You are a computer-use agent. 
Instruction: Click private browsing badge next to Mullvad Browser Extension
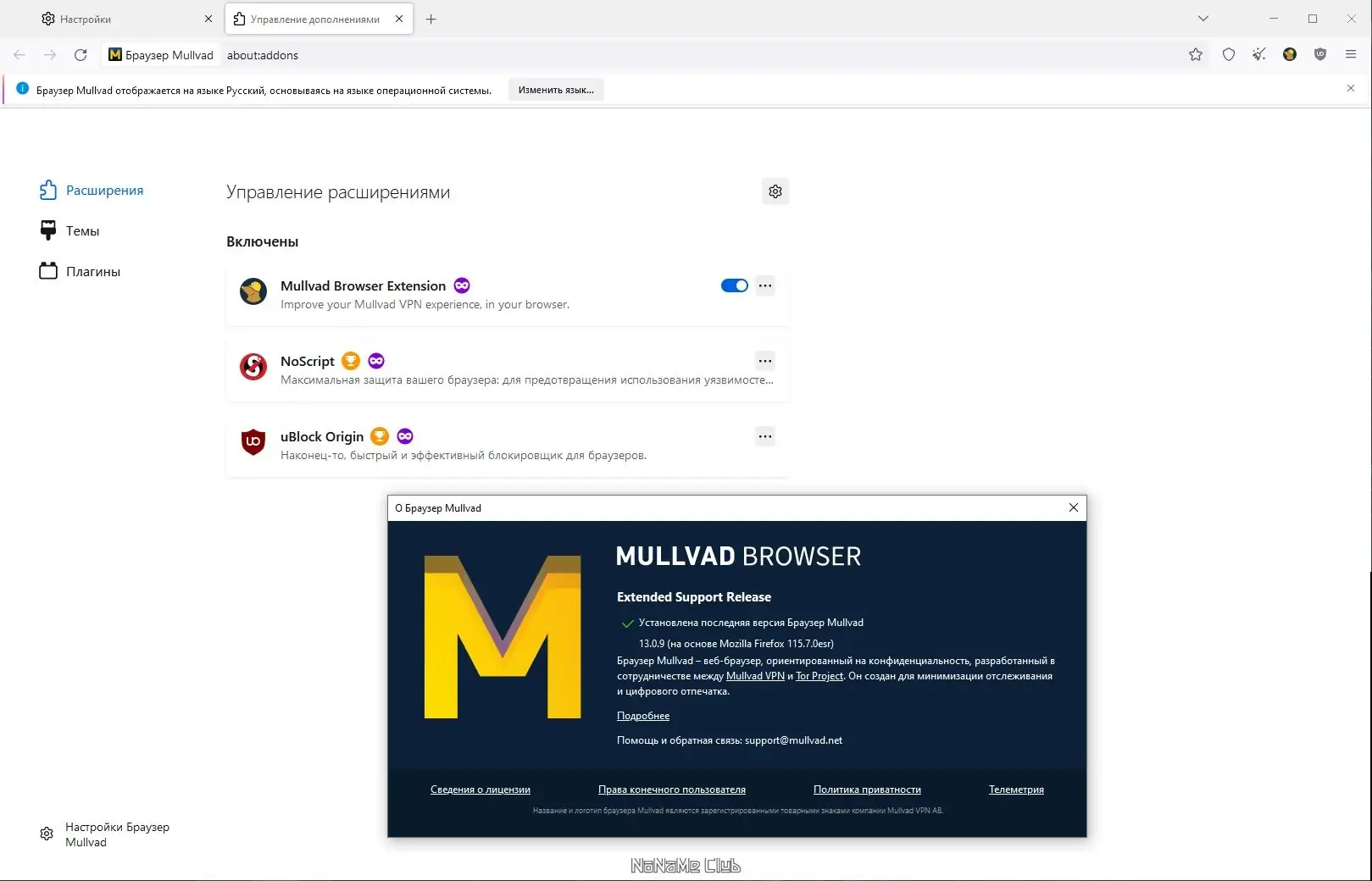(462, 285)
